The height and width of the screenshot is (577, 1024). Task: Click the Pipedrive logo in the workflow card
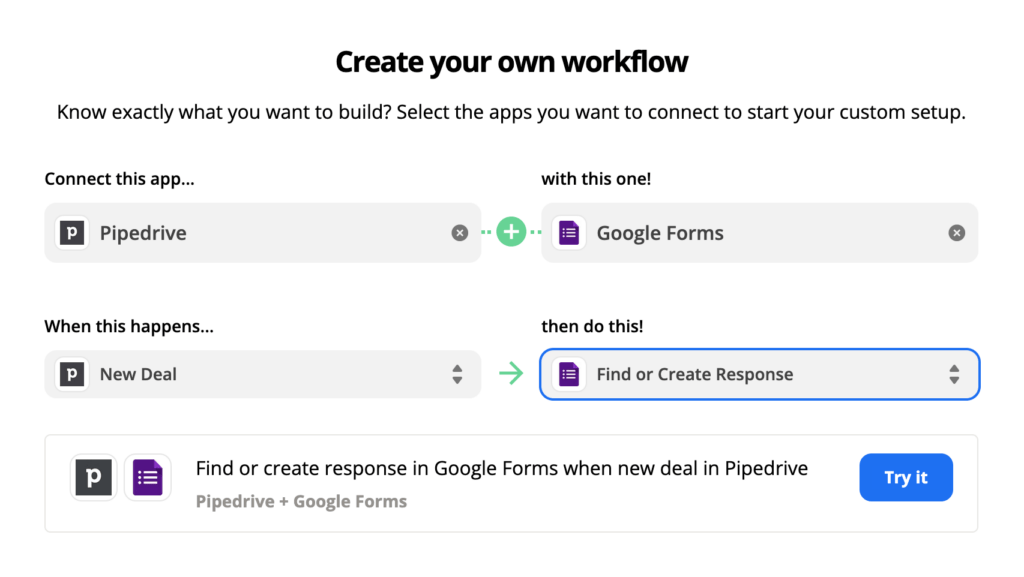tap(93, 477)
